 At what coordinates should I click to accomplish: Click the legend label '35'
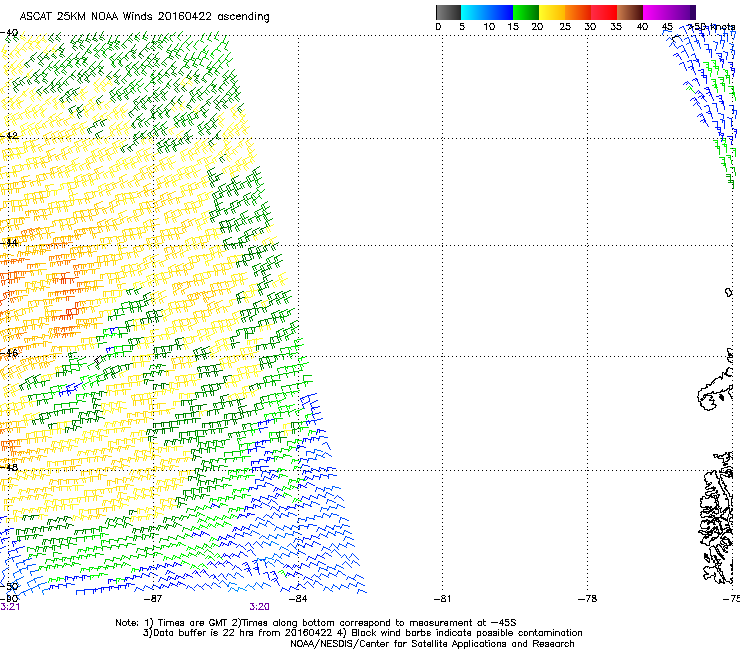point(616,27)
